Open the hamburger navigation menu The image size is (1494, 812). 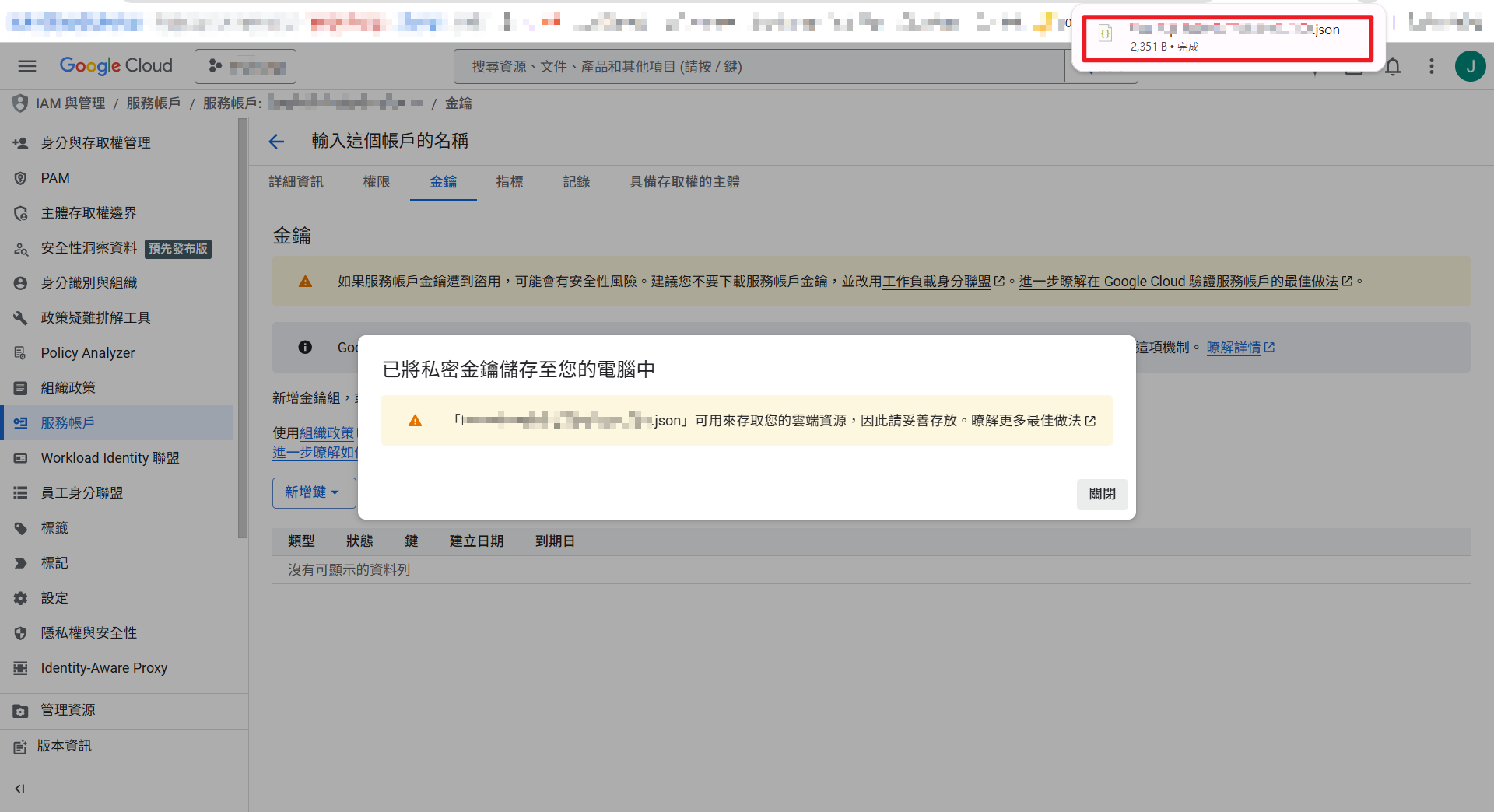pos(26,66)
